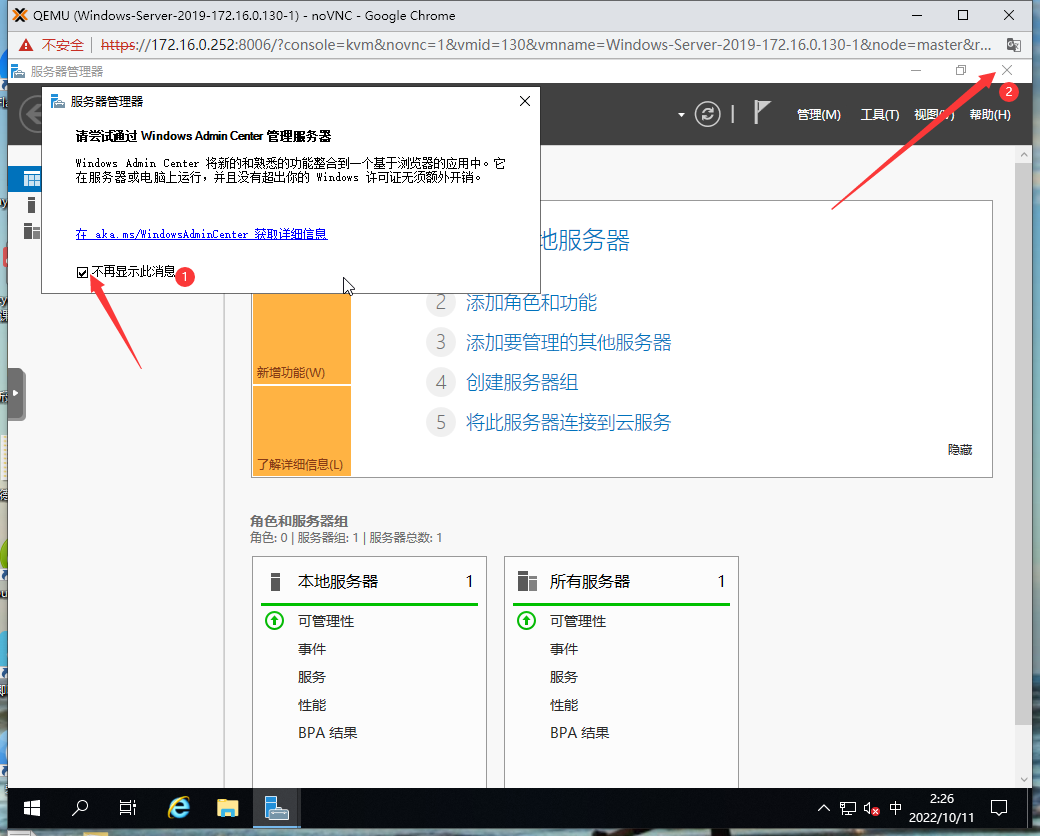Open BPA 结果 in 所有服务器 tile
This screenshot has width=1040, height=836.
pyautogui.click(x=580, y=732)
